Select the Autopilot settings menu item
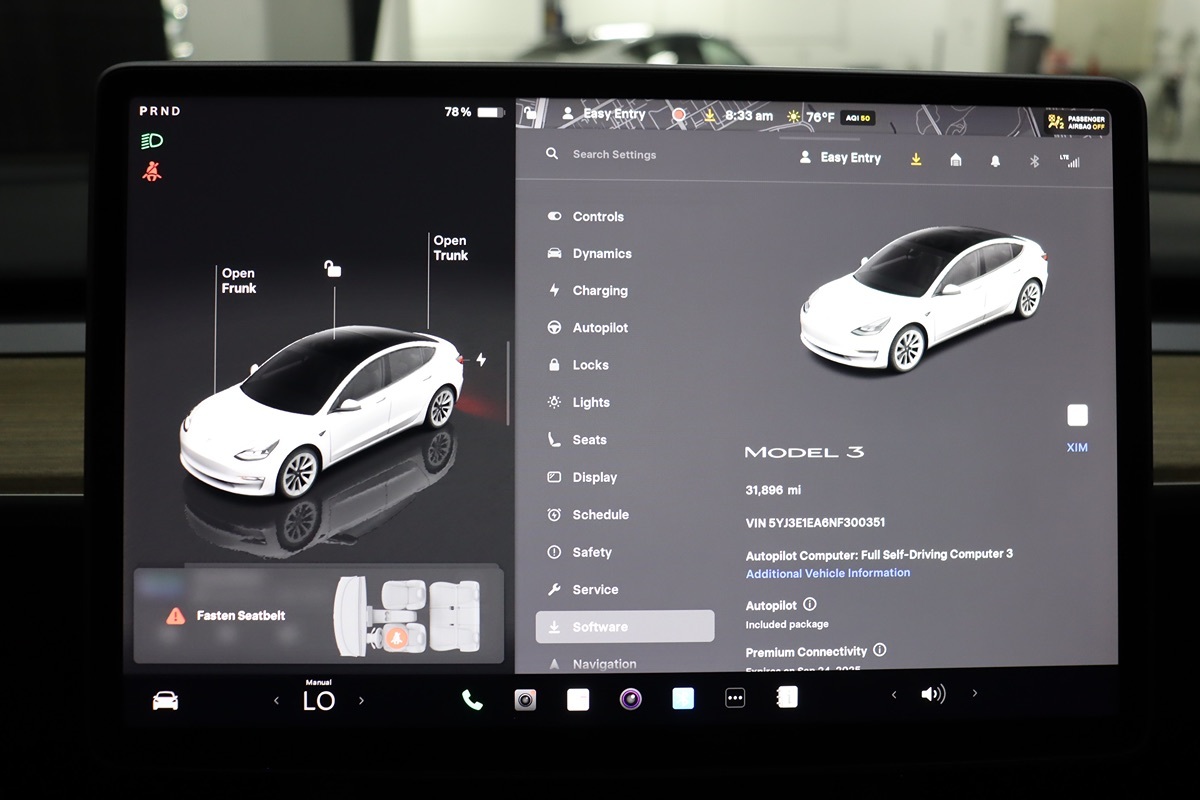 (599, 328)
